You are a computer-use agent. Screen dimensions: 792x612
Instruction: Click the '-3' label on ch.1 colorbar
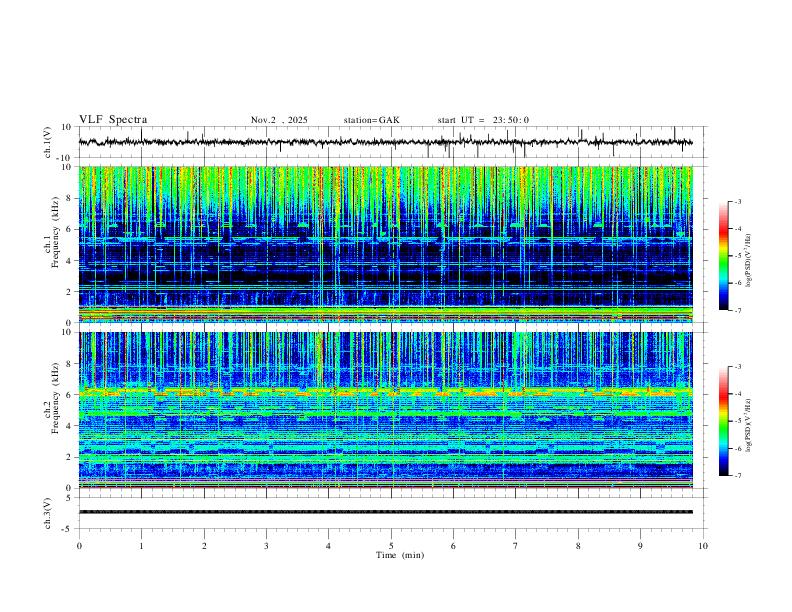click(x=737, y=201)
